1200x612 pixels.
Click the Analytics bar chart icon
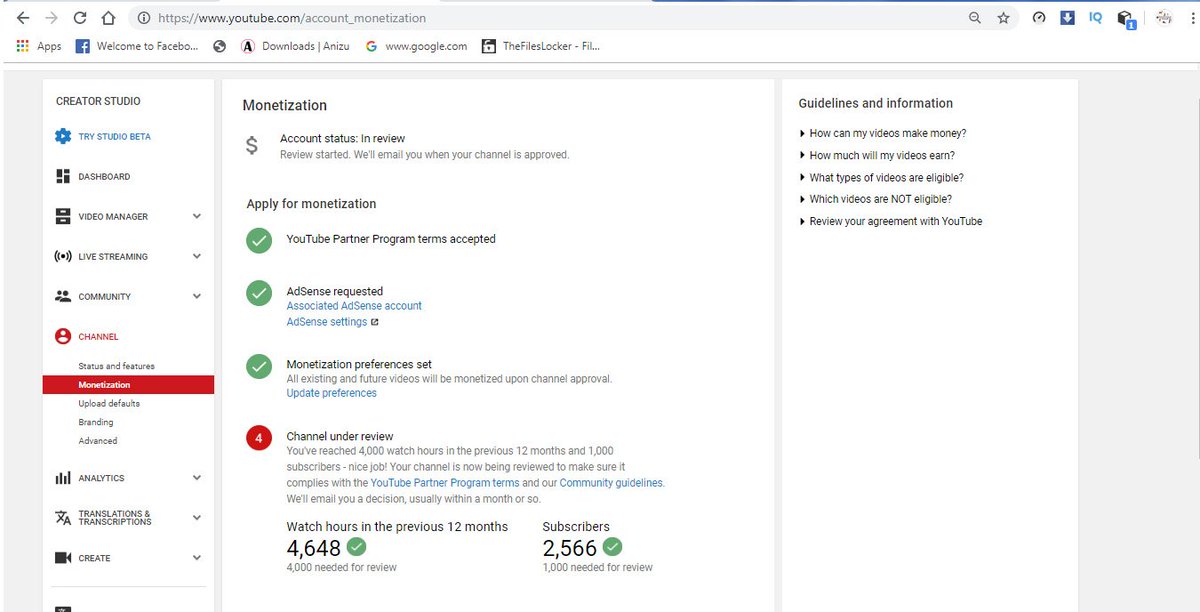[63, 478]
